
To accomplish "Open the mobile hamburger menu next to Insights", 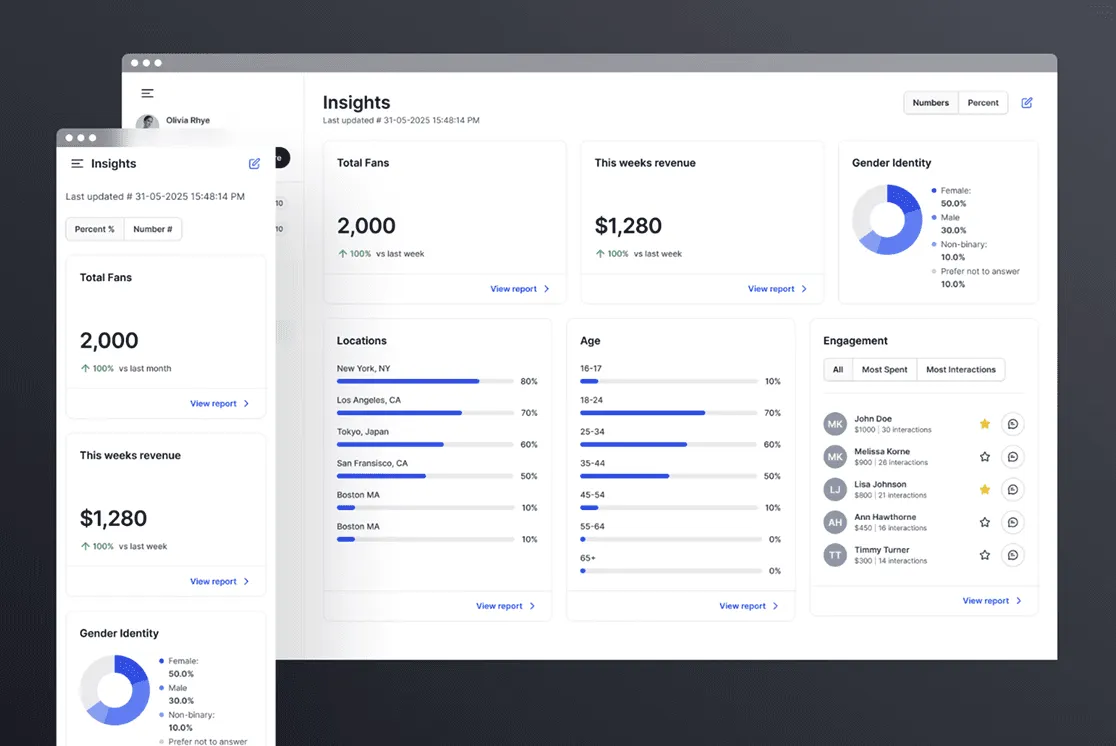I will pyautogui.click(x=77, y=164).
